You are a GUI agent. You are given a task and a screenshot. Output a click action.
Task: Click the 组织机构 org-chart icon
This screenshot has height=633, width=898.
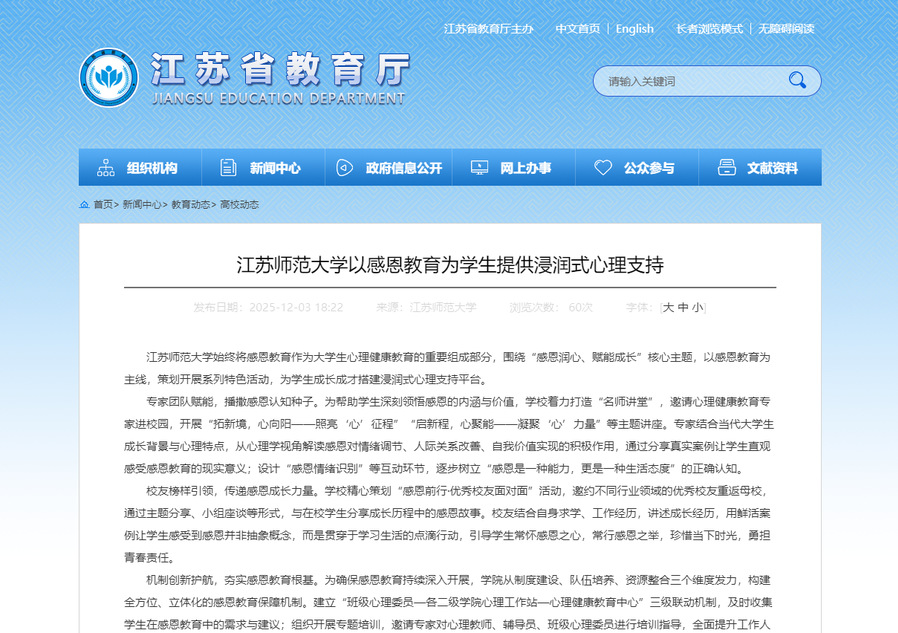coord(105,168)
